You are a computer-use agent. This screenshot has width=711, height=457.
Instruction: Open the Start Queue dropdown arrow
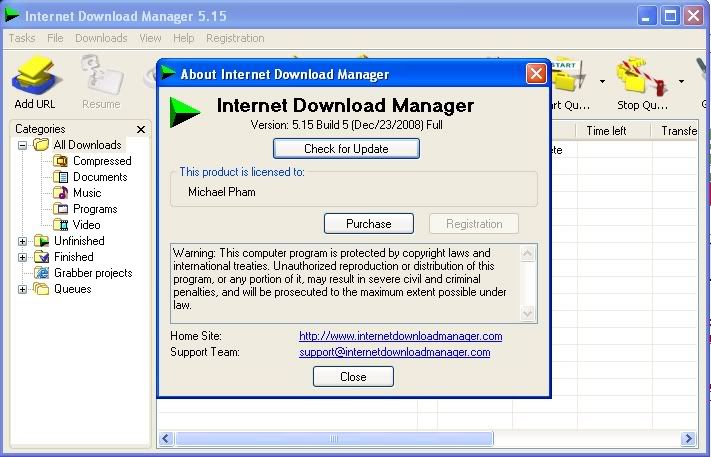602,82
